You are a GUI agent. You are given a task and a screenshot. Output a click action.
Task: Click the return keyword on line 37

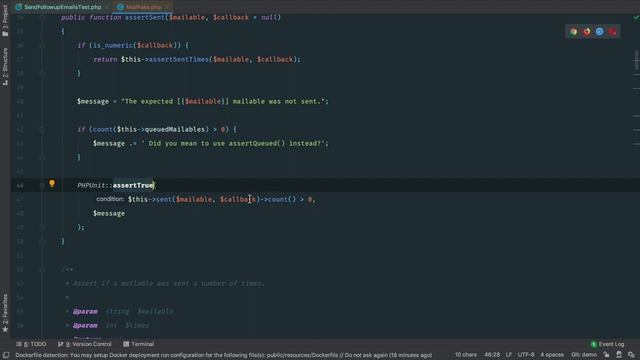pyautogui.click(x=105, y=59)
